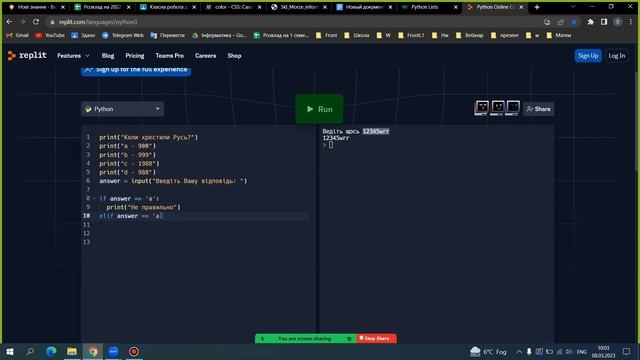Click the Share button

(x=538, y=109)
